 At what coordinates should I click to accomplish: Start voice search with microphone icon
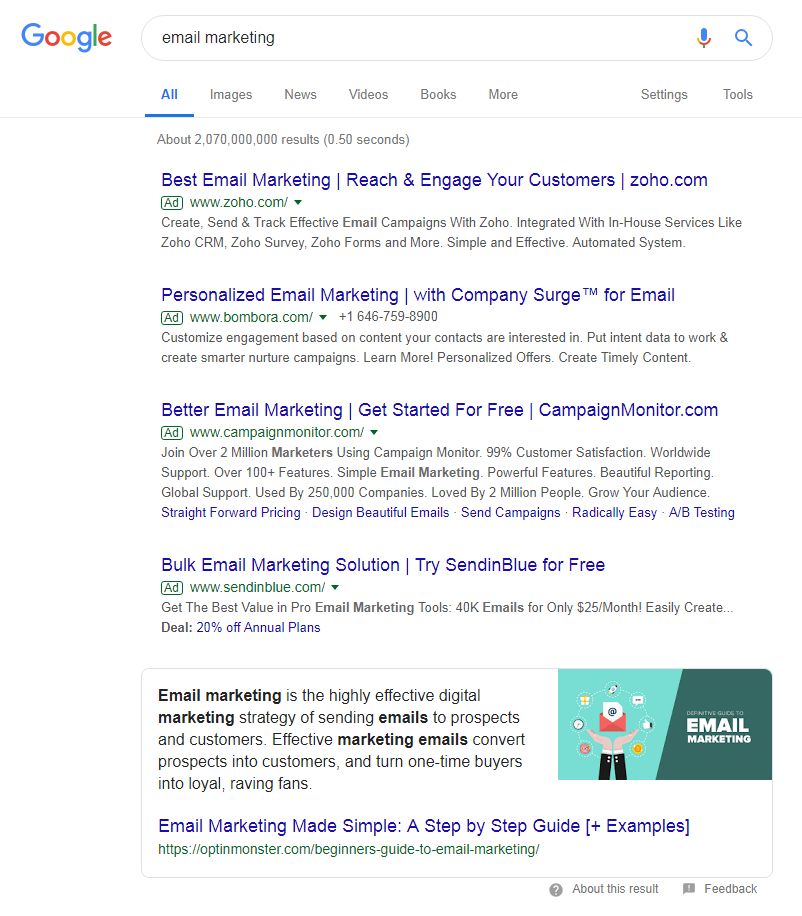704,38
